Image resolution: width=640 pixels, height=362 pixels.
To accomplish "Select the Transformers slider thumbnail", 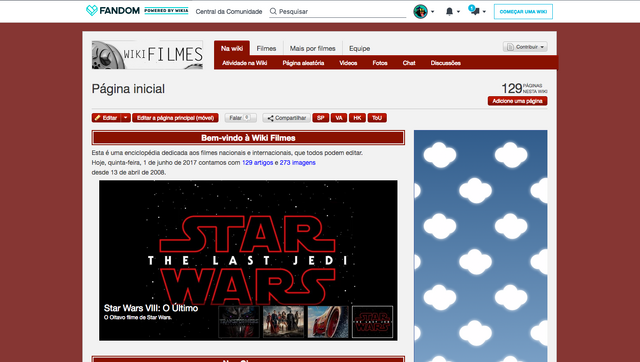I will 239,322.
